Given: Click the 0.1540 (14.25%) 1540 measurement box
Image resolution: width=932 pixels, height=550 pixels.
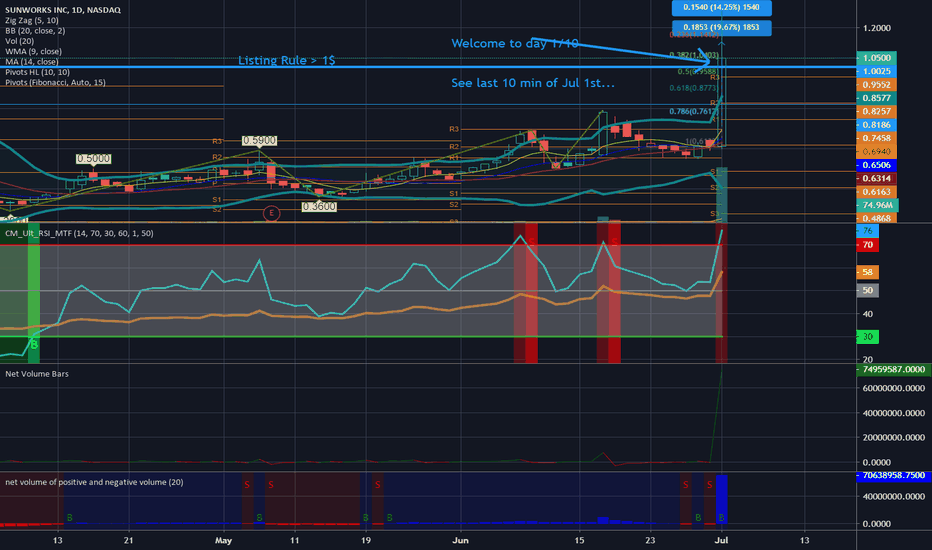Looking at the screenshot, I should click(722, 8).
